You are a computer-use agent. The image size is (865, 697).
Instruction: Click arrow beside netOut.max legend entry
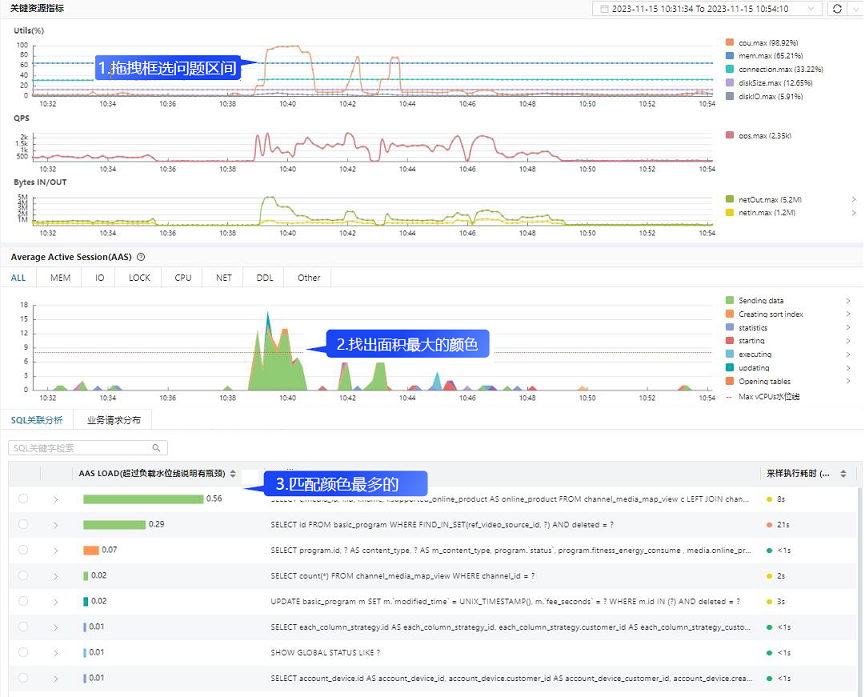pos(853,199)
